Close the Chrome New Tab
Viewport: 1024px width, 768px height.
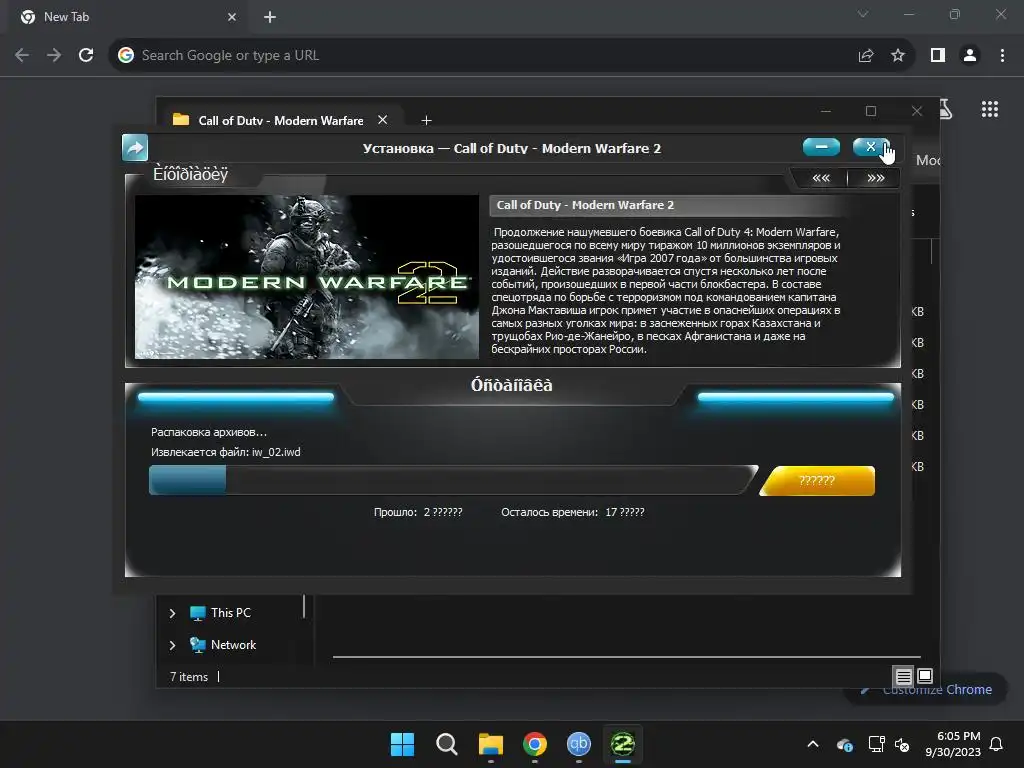(x=232, y=17)
